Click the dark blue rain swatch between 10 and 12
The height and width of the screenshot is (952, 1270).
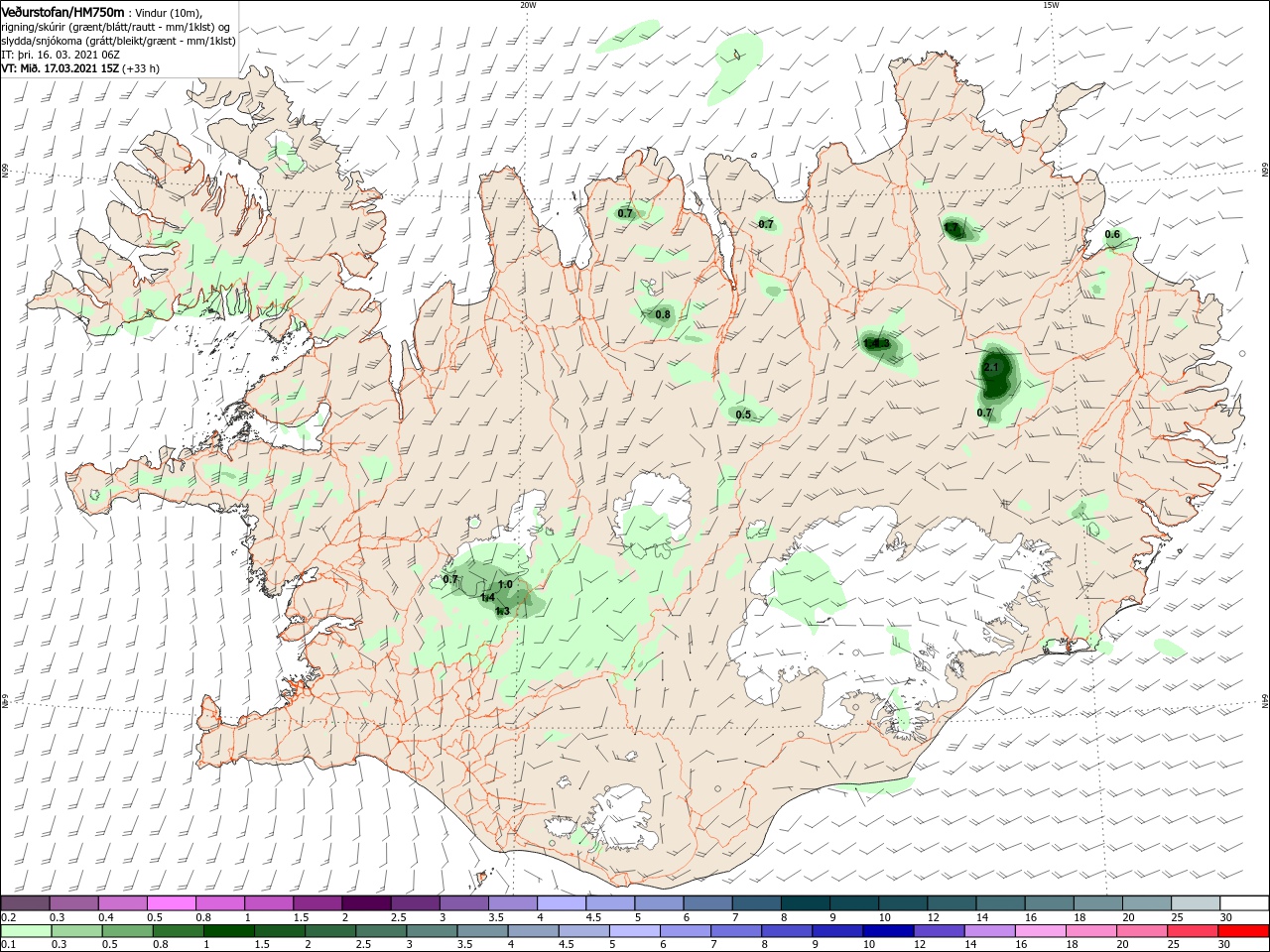point(886,931)
